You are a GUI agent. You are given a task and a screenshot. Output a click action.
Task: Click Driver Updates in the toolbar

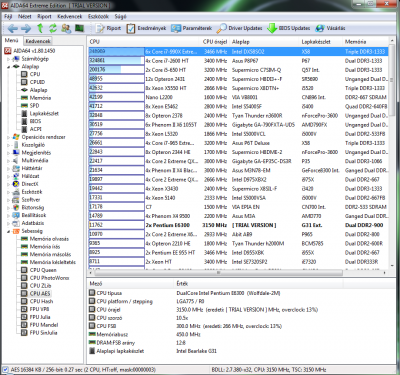tap(240, 28)
